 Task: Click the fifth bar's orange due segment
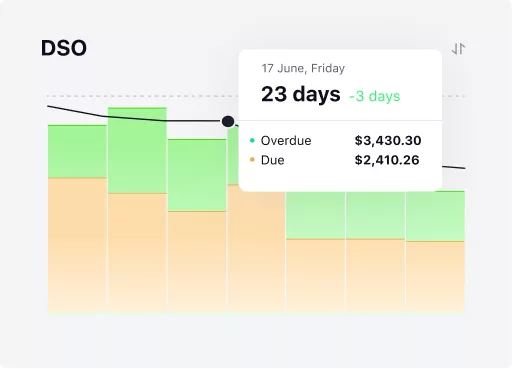coord(316,276)
